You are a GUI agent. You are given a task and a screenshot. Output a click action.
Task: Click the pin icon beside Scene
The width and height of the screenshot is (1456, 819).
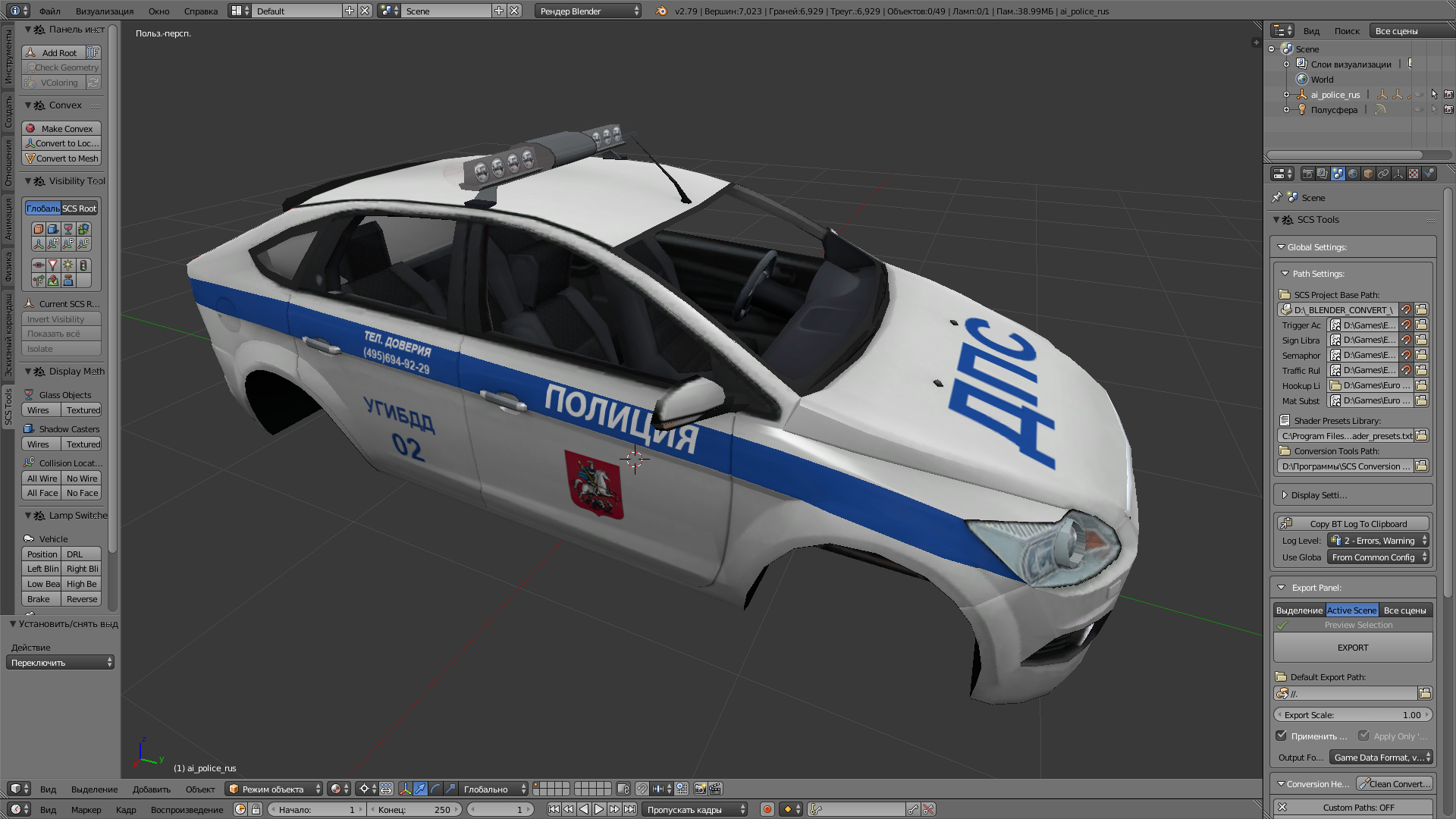[1277, 198]
